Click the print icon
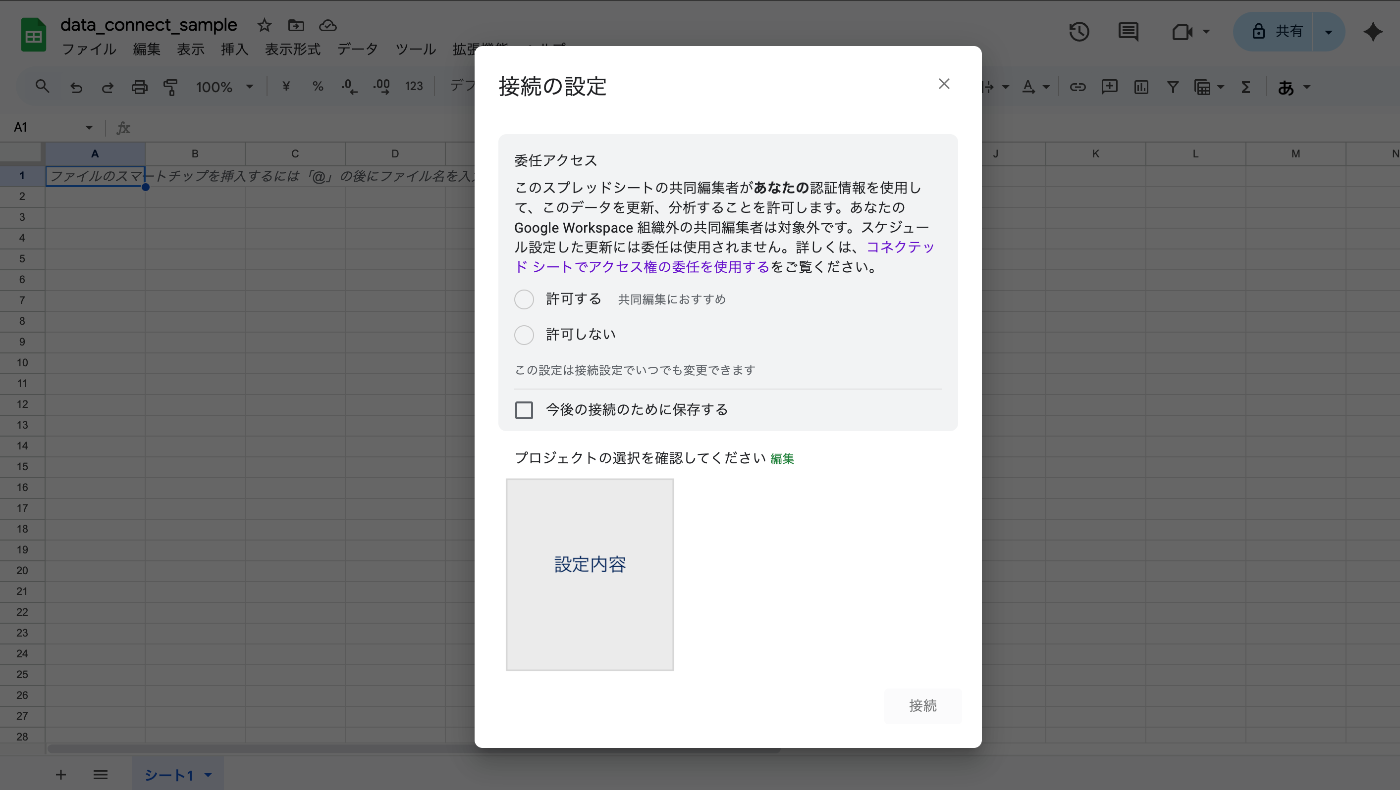1400x790 pixels. pyautogui.click(x=139, y=87)
